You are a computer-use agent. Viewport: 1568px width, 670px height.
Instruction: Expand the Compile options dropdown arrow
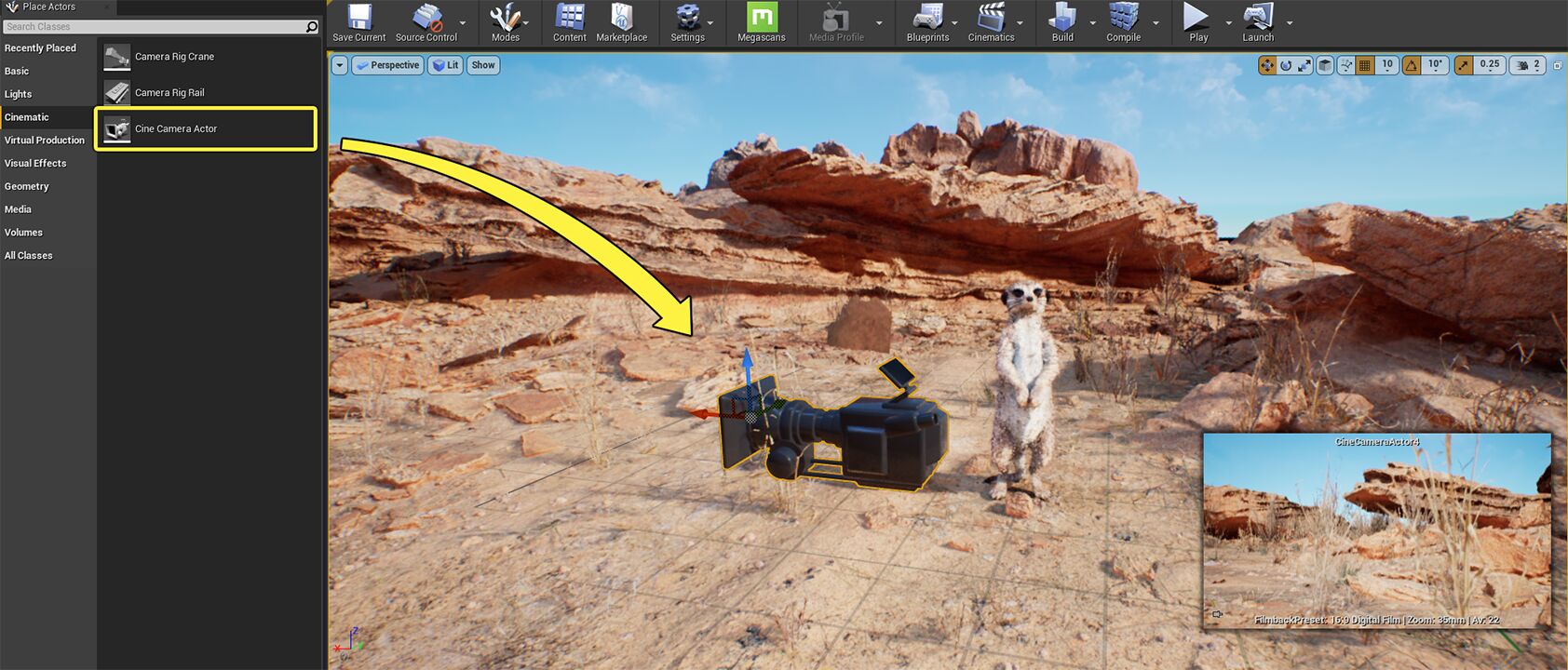pos(1156,22)
